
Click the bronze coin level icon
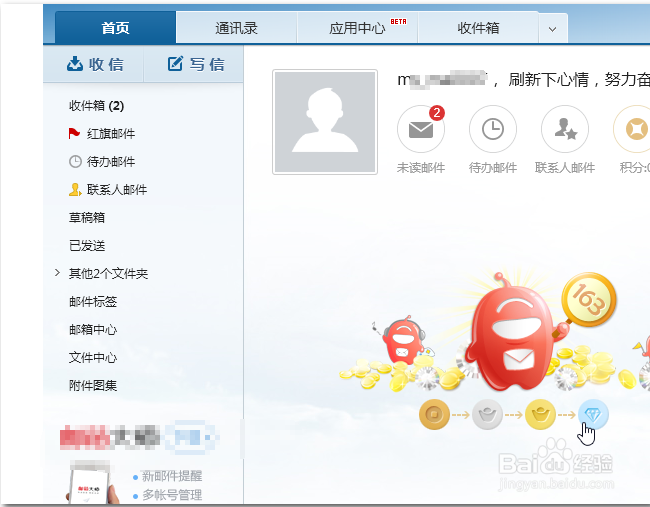coord(434,414)
